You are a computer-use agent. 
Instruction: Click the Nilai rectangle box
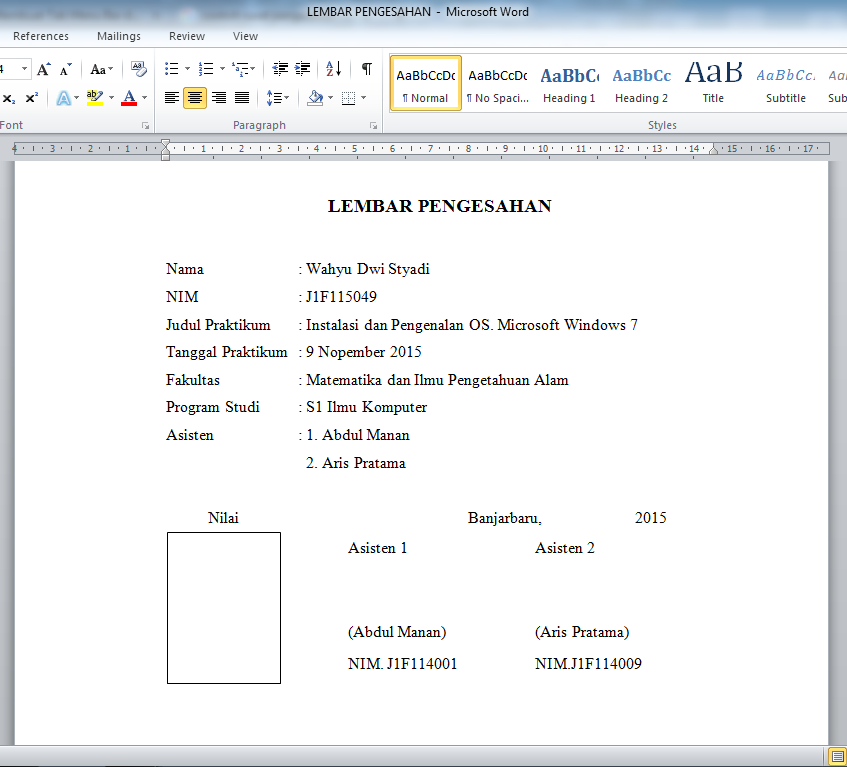pos(224,608)
